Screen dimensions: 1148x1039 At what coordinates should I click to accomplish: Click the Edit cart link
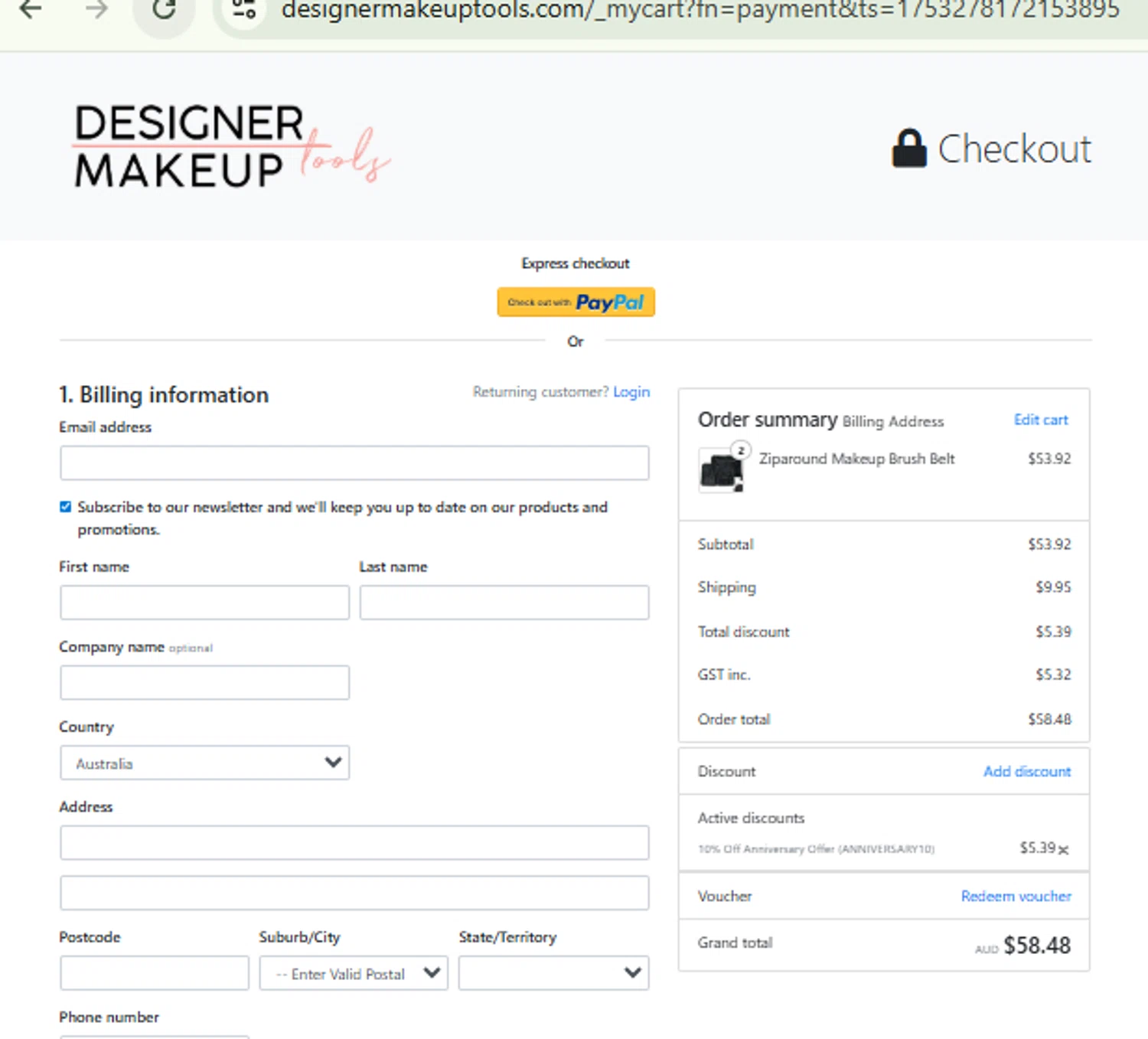1041,420
